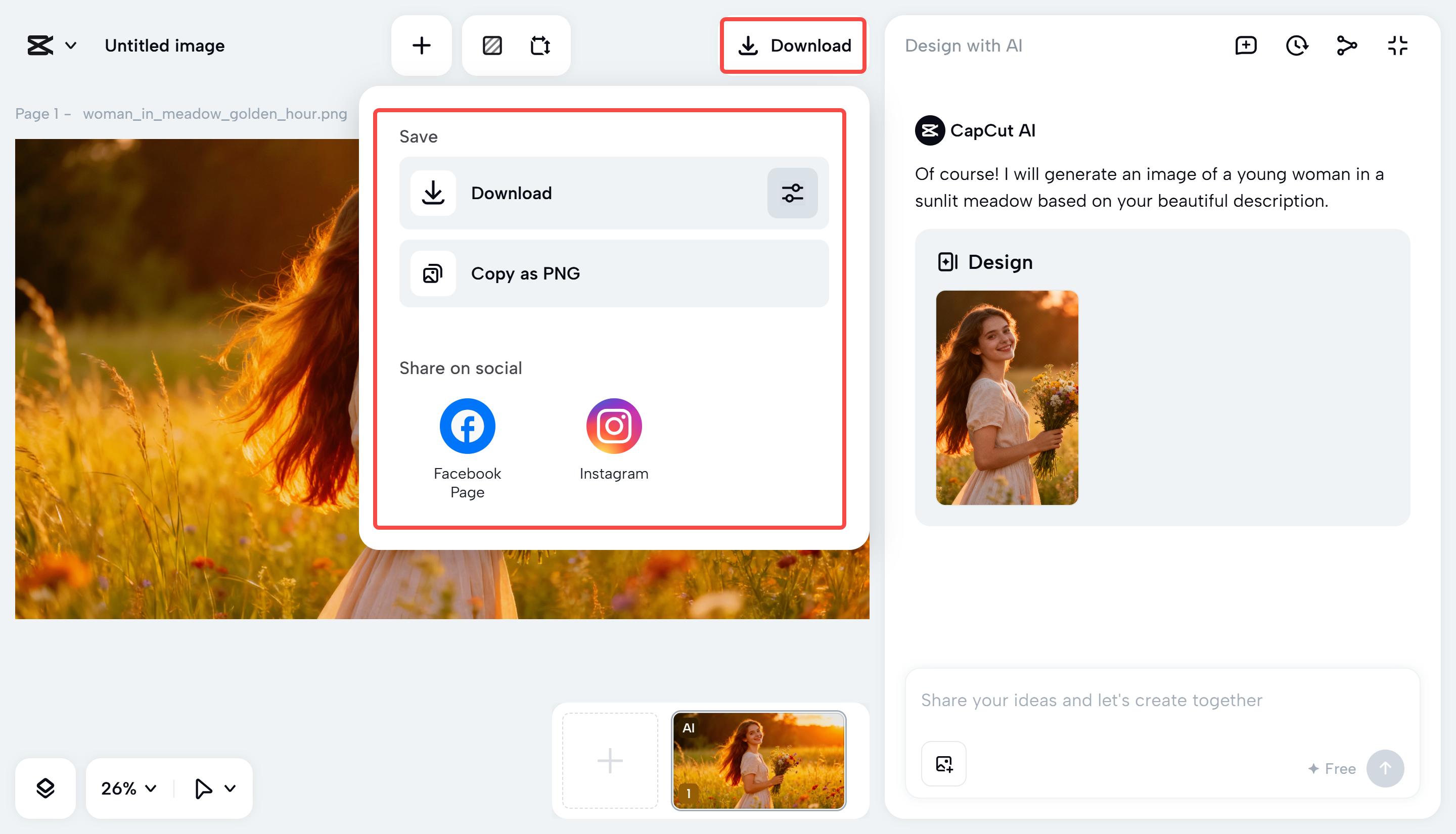Image resolution: width=1456 pixels, height=834 pixels.
Task: Open the cursor tool dropdown arrow
Action: [231, 788]
